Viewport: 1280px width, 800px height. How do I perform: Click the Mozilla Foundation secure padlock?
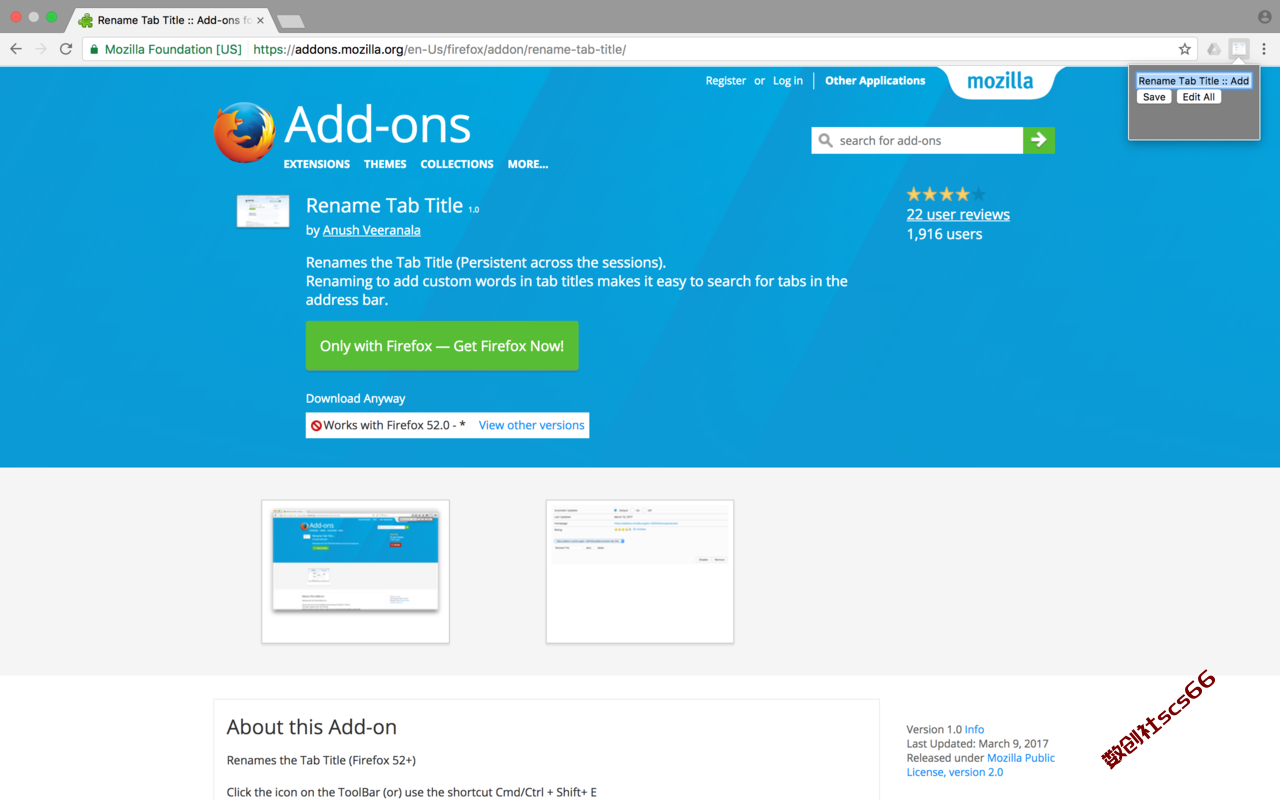(94, 49)
